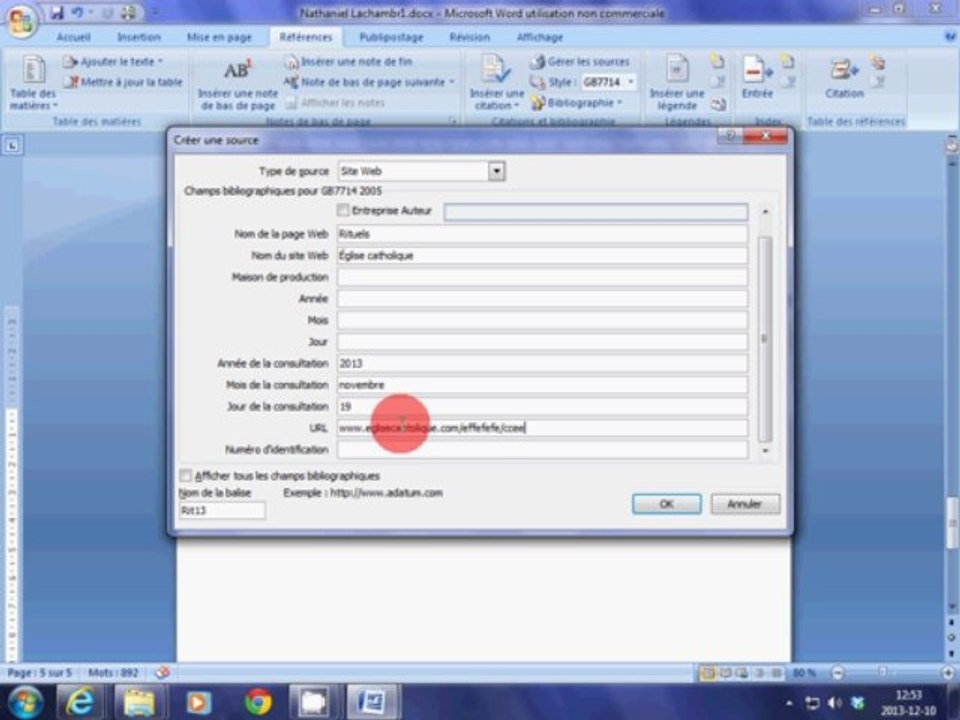
Task: Expand Note de bas de page suivante
Action: point(369,81)
